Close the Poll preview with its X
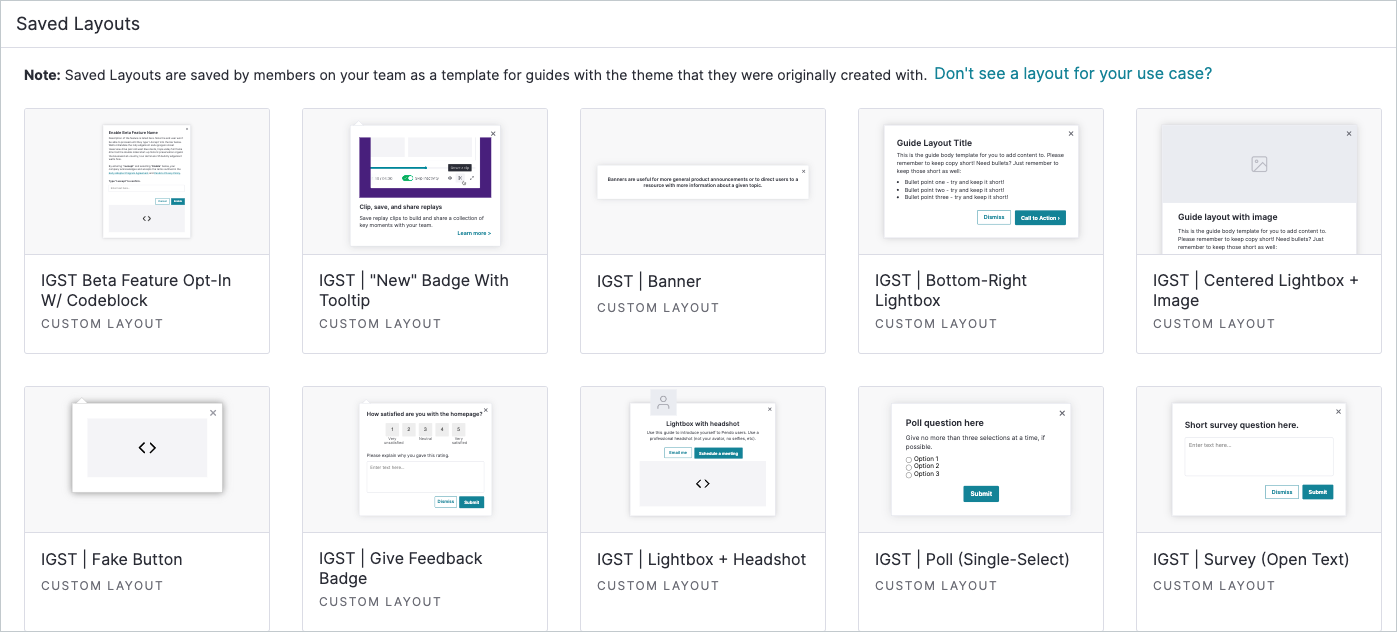The width and height of the screenshot is (1397, 632). tap(1061, 412)
